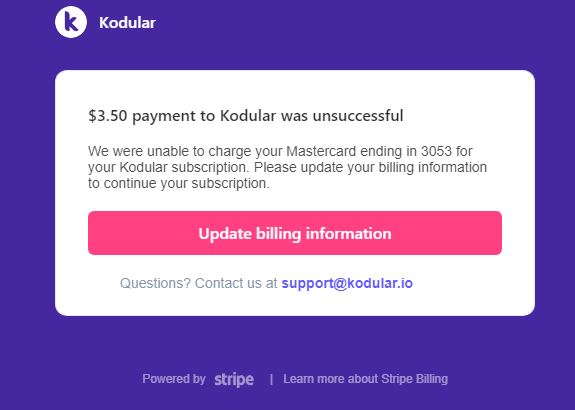Click the payment unsuccessful heading

[246, 116]
